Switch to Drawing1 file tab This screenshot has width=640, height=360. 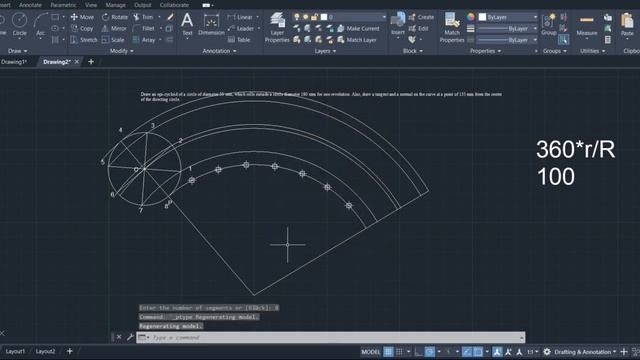(14, 62)
